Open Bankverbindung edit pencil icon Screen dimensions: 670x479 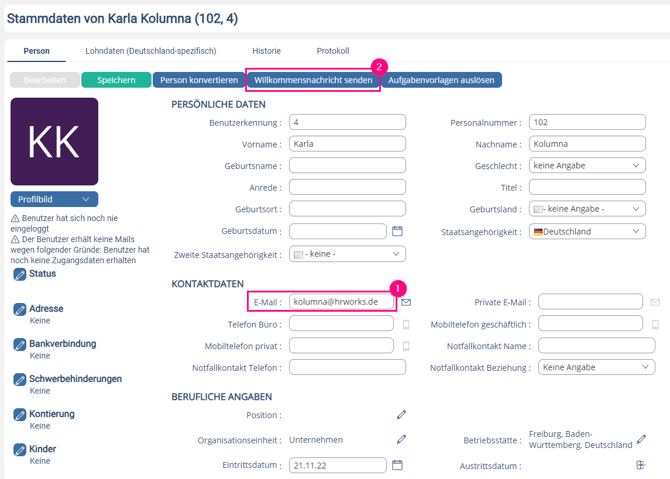click(x=20, y=344)
